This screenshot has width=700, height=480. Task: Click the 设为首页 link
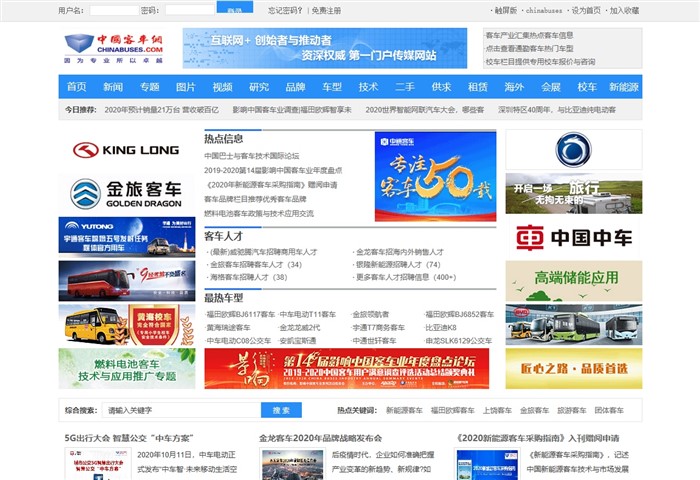[586, 10]
